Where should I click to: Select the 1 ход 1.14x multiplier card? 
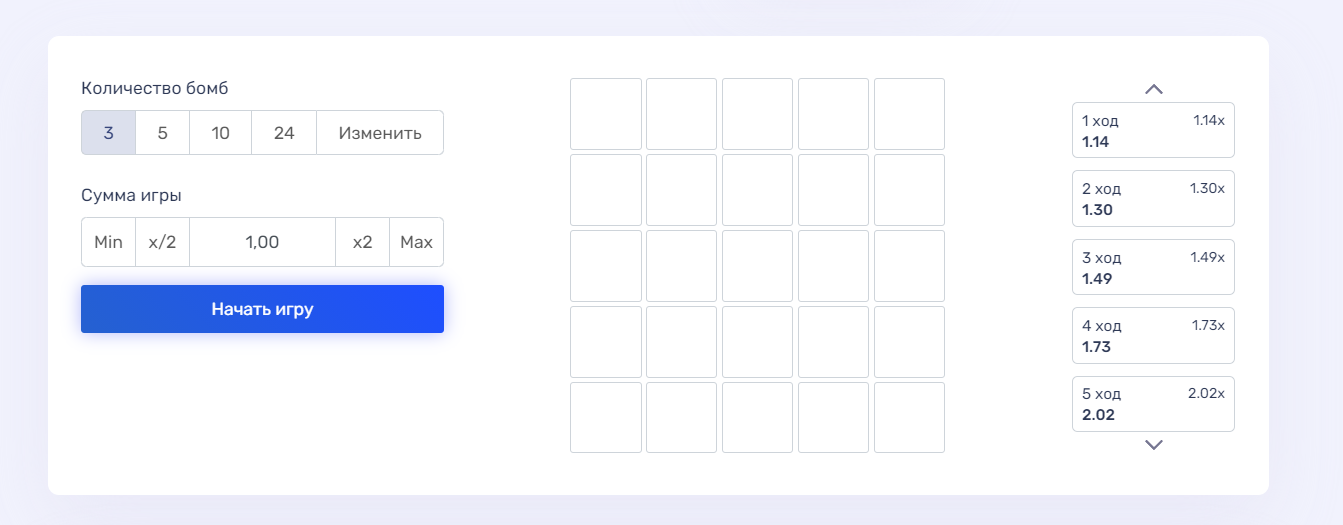(x=1153, y=130)
